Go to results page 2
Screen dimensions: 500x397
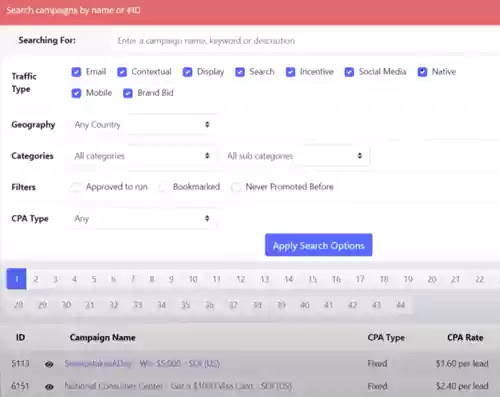click(36, 279)
